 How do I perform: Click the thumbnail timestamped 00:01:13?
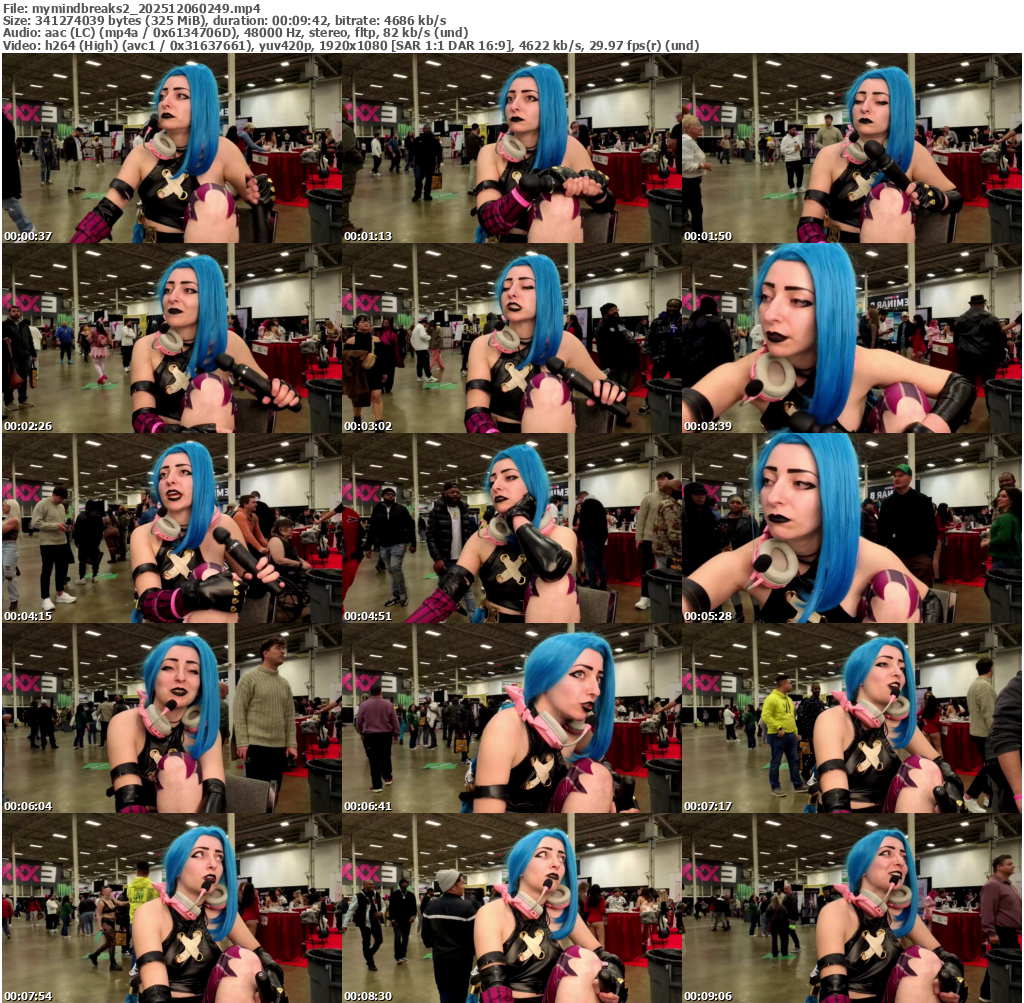tap(512, 148)
